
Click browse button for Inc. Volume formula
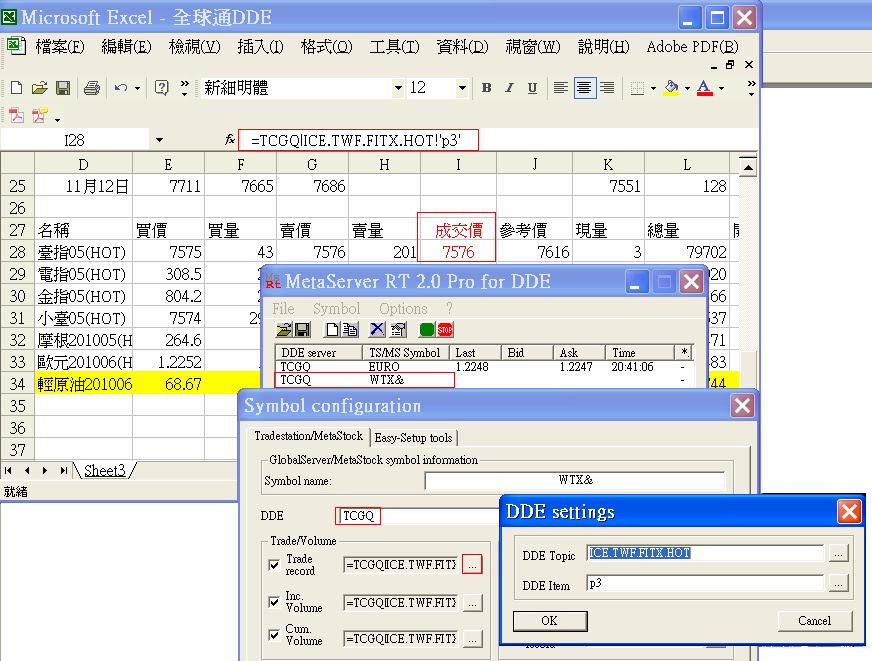472,603
